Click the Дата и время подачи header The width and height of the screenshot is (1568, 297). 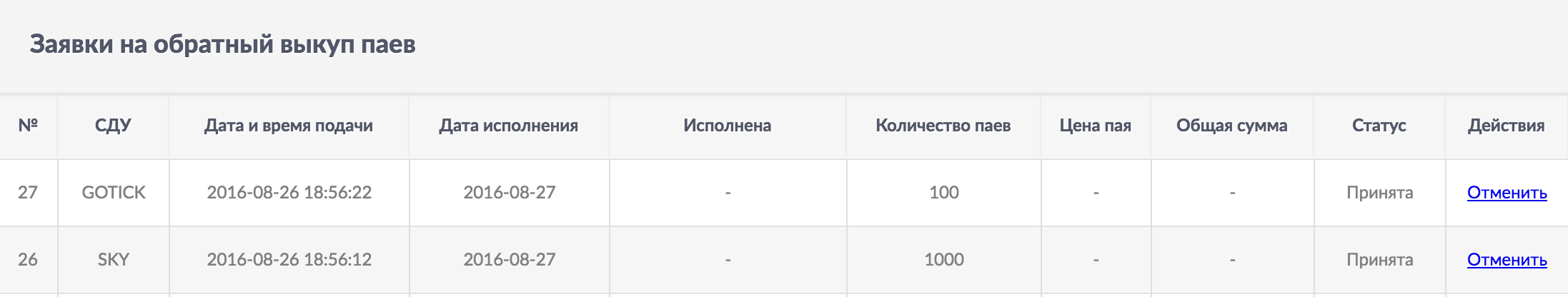tap(289, 126)
